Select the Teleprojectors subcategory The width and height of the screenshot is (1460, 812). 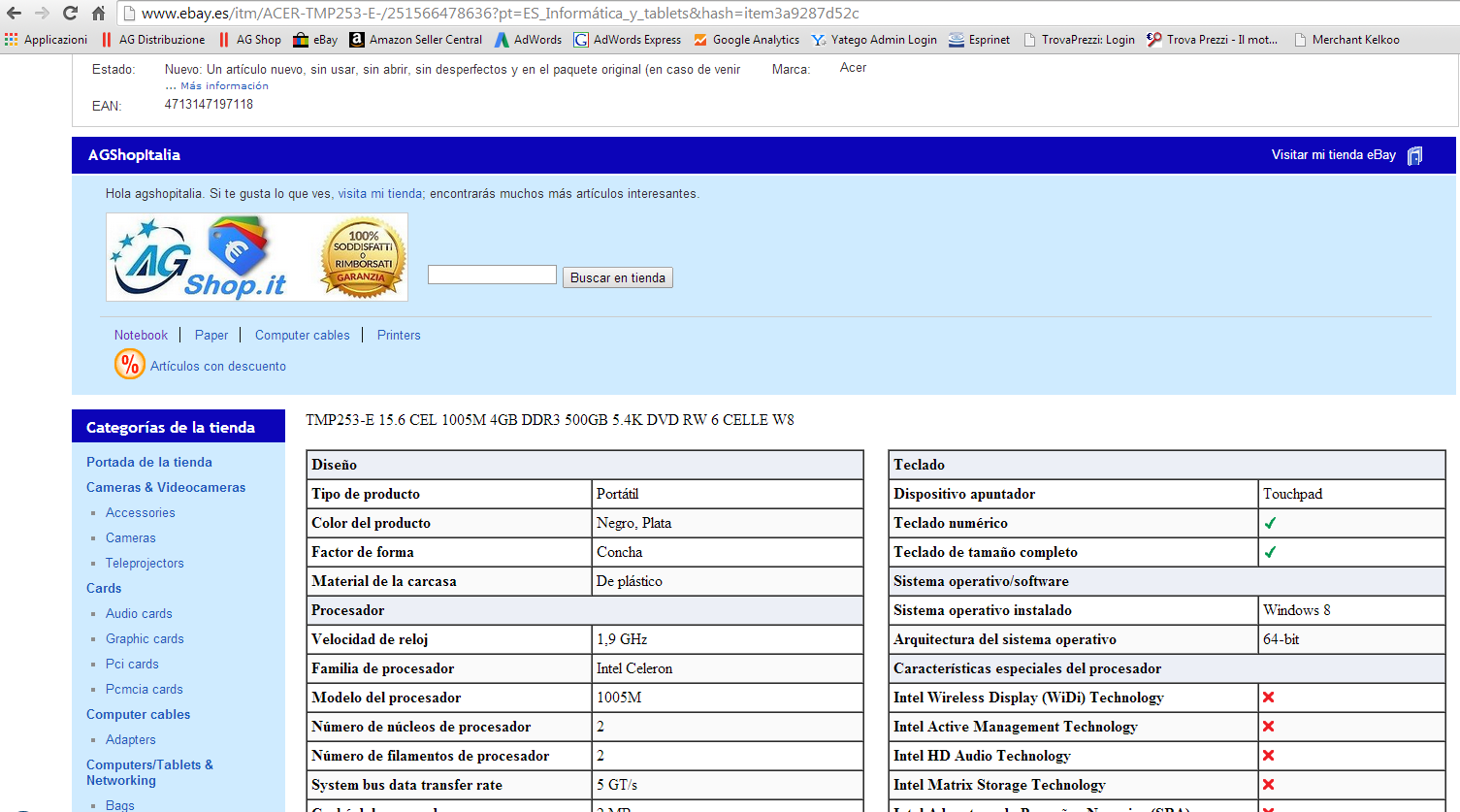coord(145,563)
